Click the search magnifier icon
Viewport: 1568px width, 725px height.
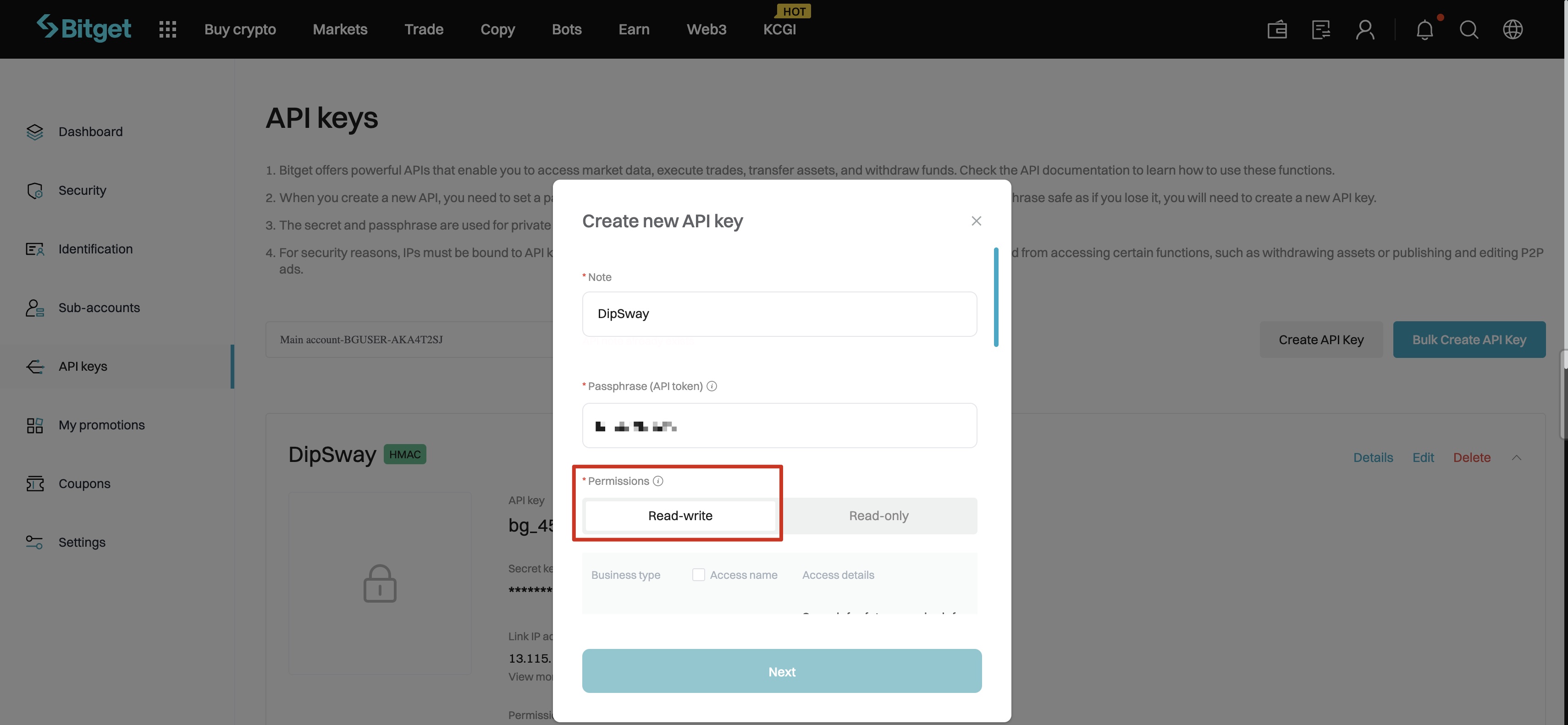click(1468, 29)
